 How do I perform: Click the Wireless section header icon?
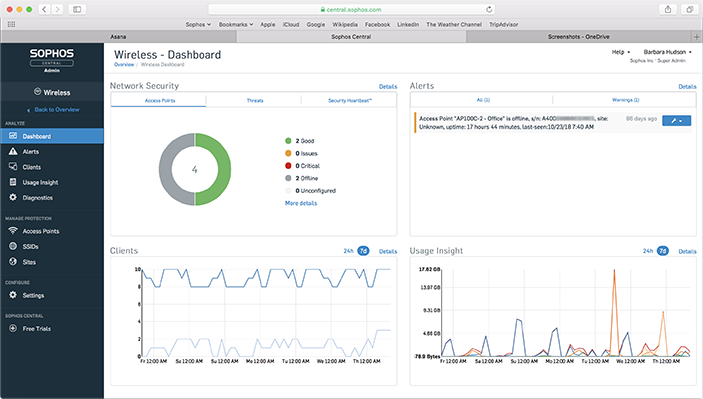tap(38, 91)
